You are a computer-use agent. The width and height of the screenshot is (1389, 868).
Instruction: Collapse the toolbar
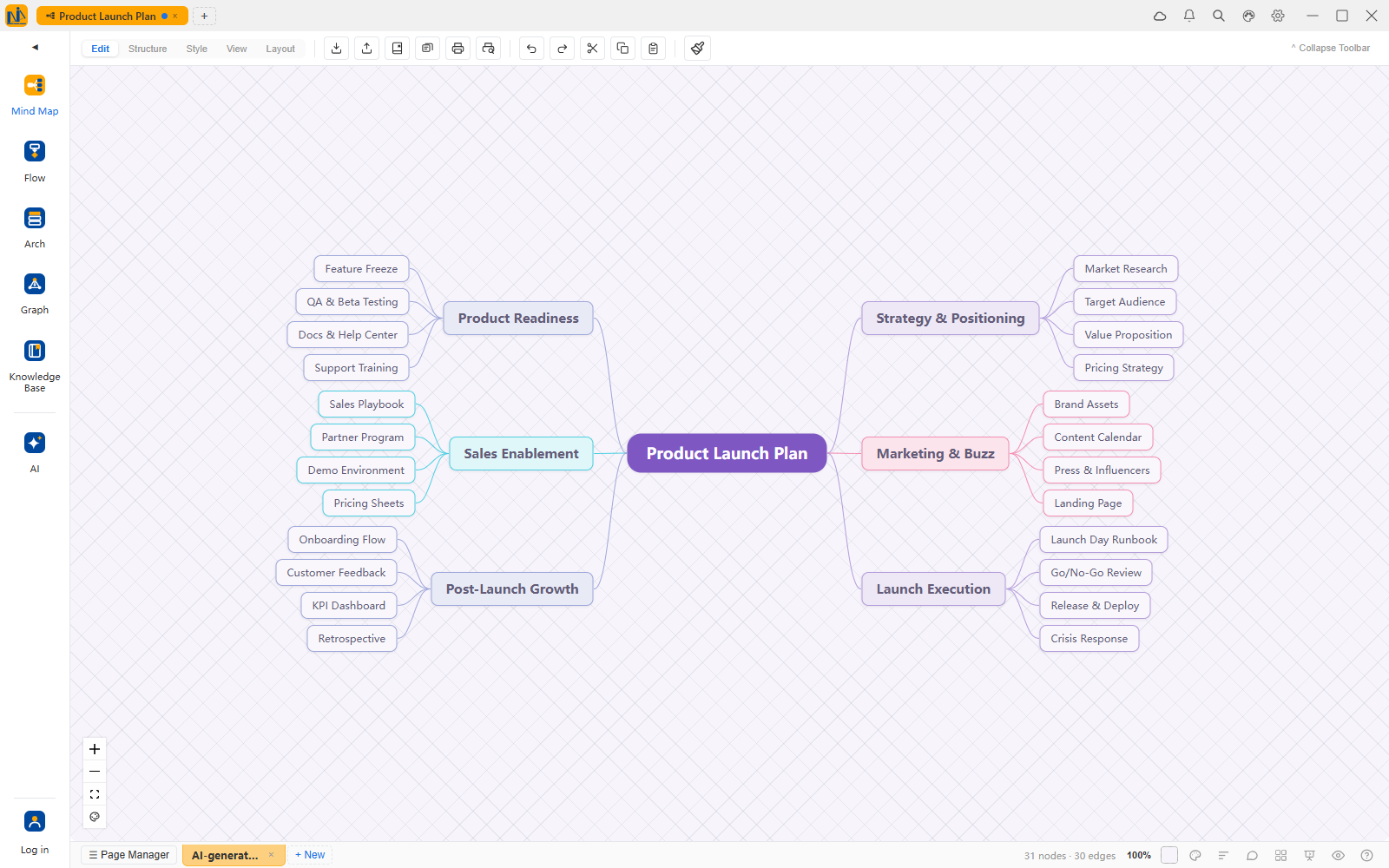[1331, 48]
